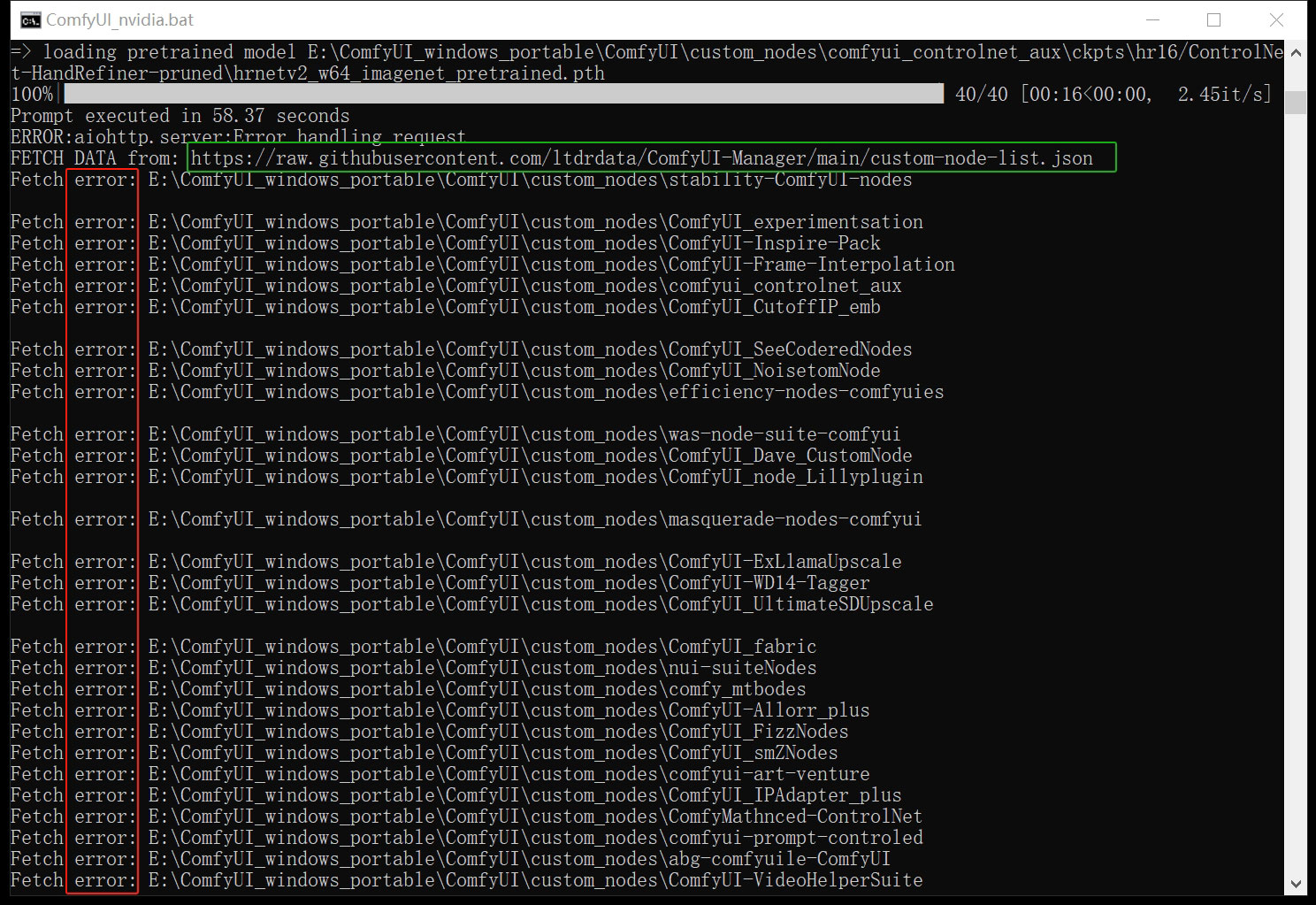Image resolution: width=1316 pixels, height=905 pixels.
Task: Click the stability-ComfyUI-nodes path line
Action: 461,180
